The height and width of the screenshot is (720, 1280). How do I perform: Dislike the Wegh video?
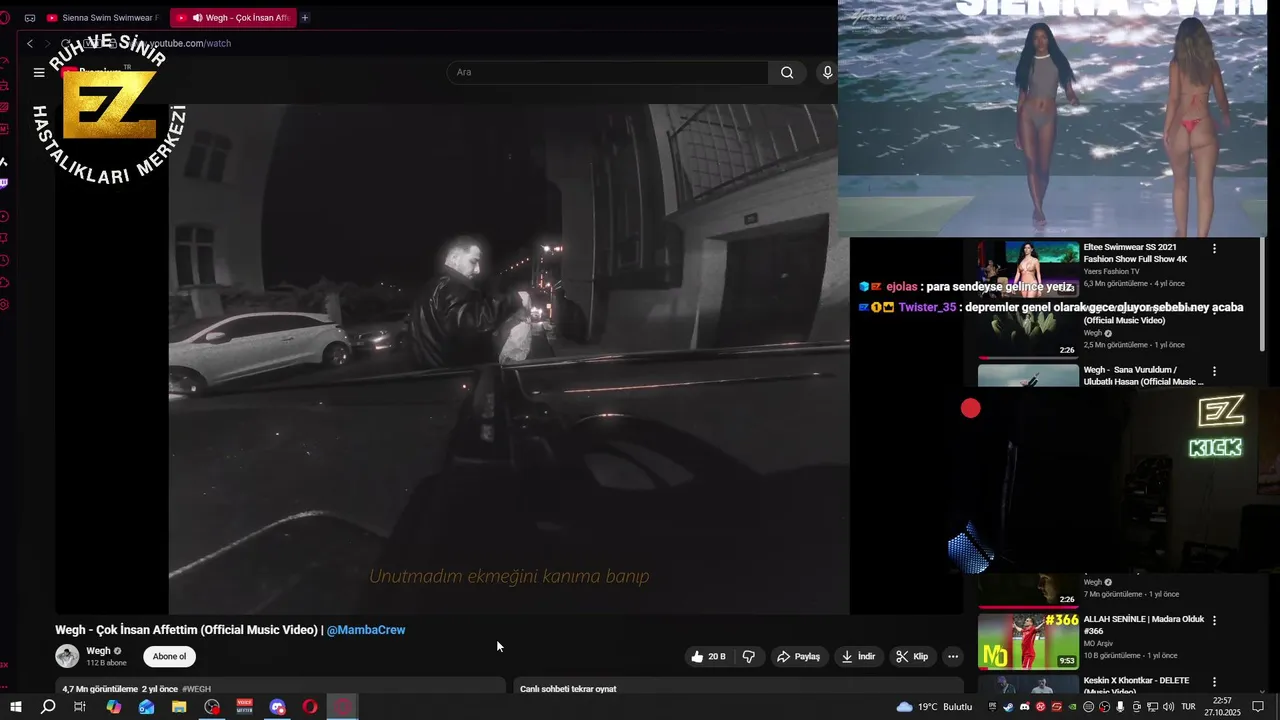coord(749,656)
